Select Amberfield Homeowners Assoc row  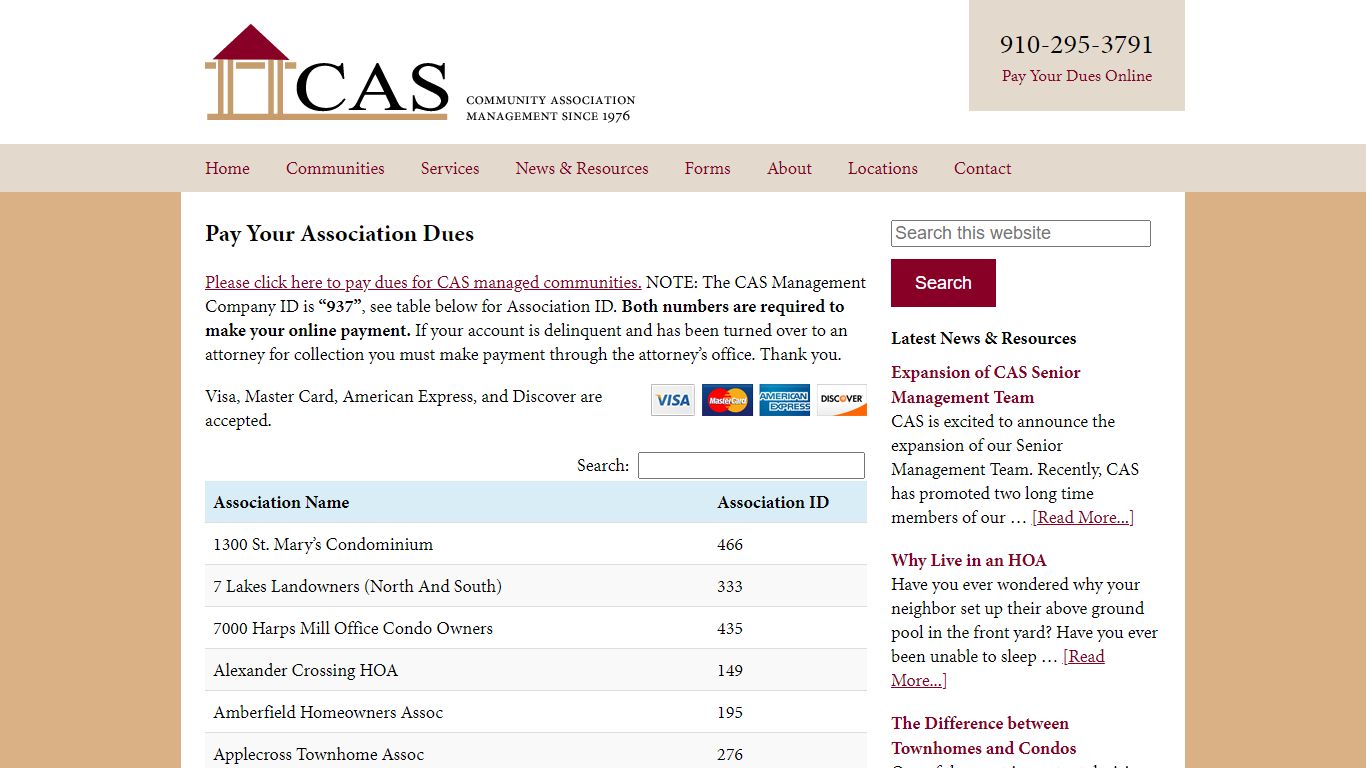pyautogui.click(x=536, y=712)
